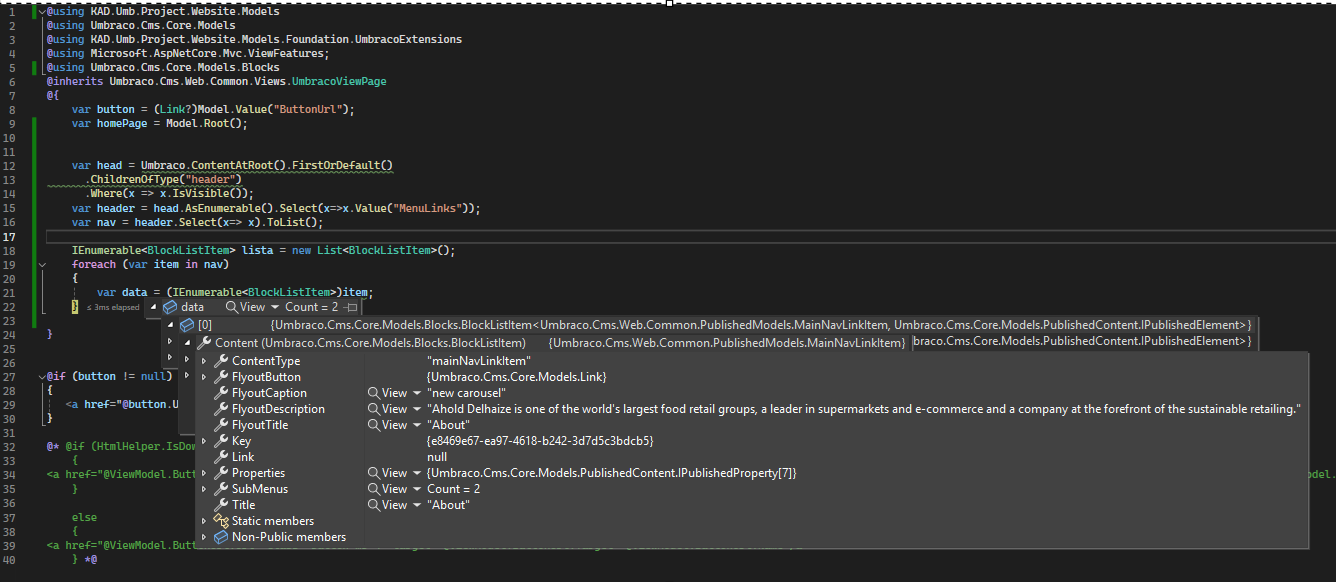Screen dimensions: 1336x582
Task: Select the "new carousel" value
Action: [466, 393]
